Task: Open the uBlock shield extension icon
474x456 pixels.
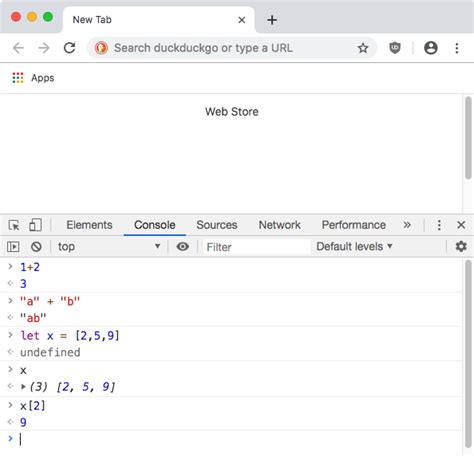Action: tap(395, 48)
